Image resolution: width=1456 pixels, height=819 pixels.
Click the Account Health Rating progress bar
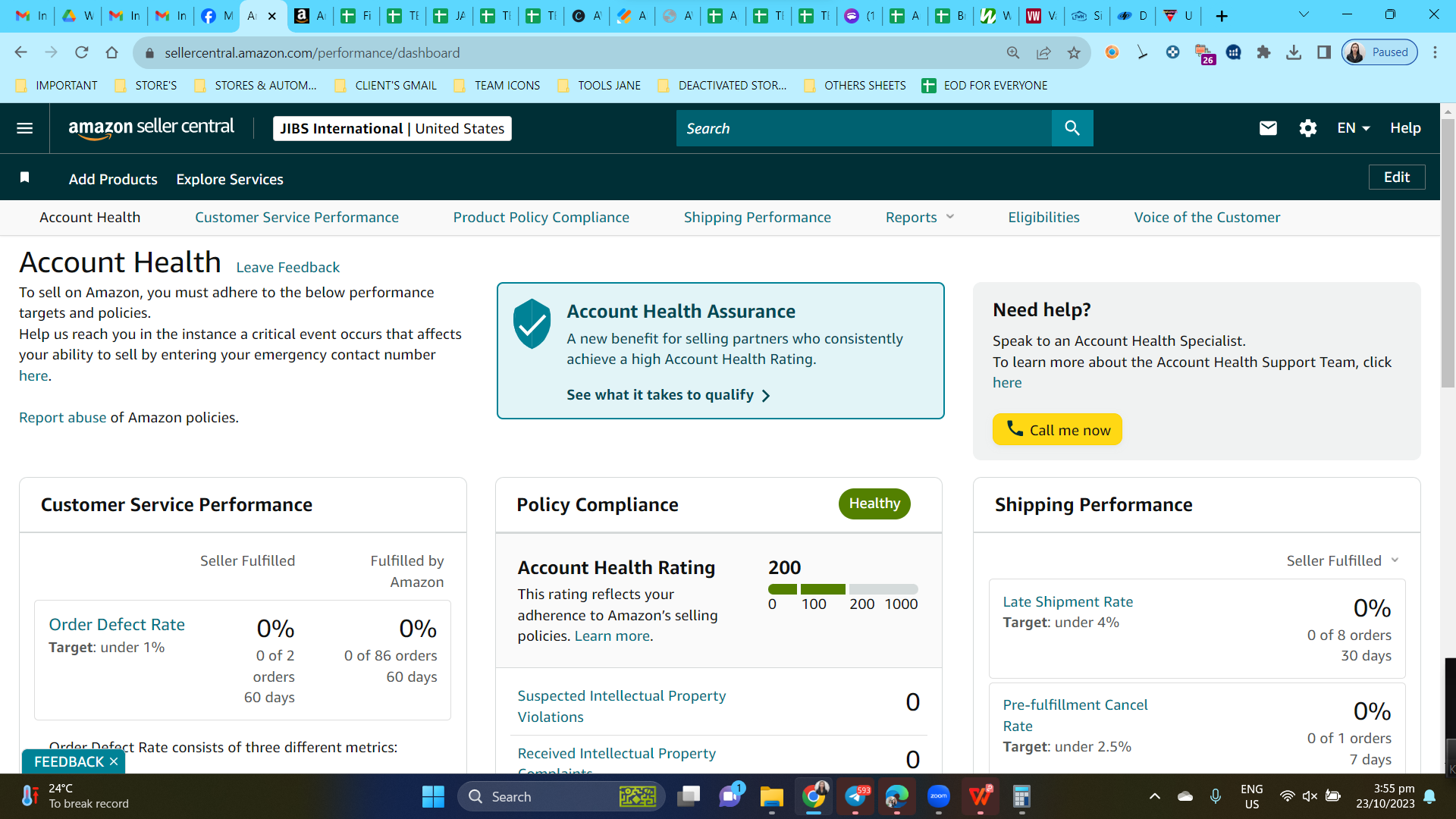(x=843, y=589)
